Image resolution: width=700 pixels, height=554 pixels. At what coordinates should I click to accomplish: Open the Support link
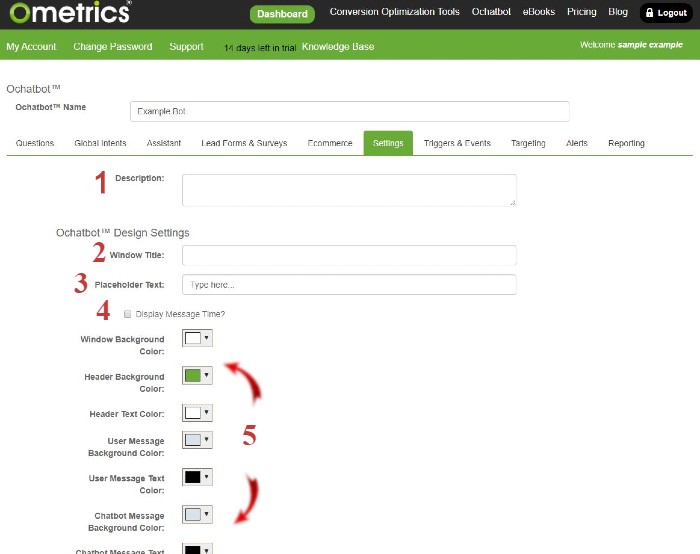click(x=186, y=46)
